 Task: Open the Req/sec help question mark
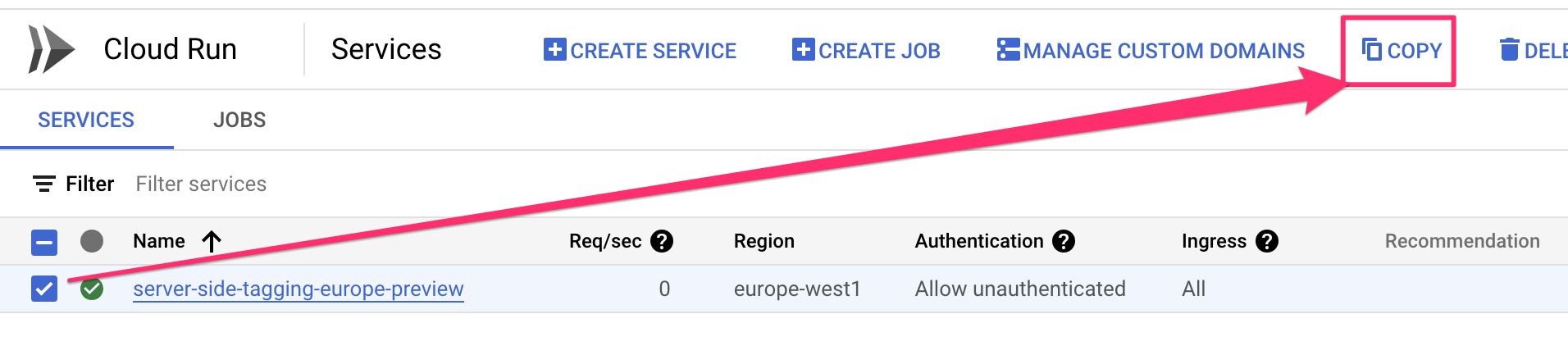point(662,241)
